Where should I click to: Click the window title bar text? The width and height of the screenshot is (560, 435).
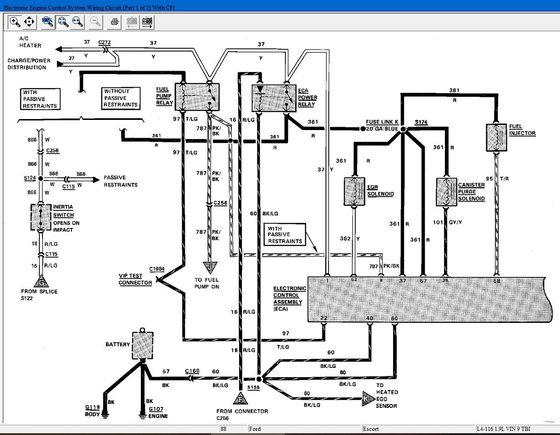89,7
